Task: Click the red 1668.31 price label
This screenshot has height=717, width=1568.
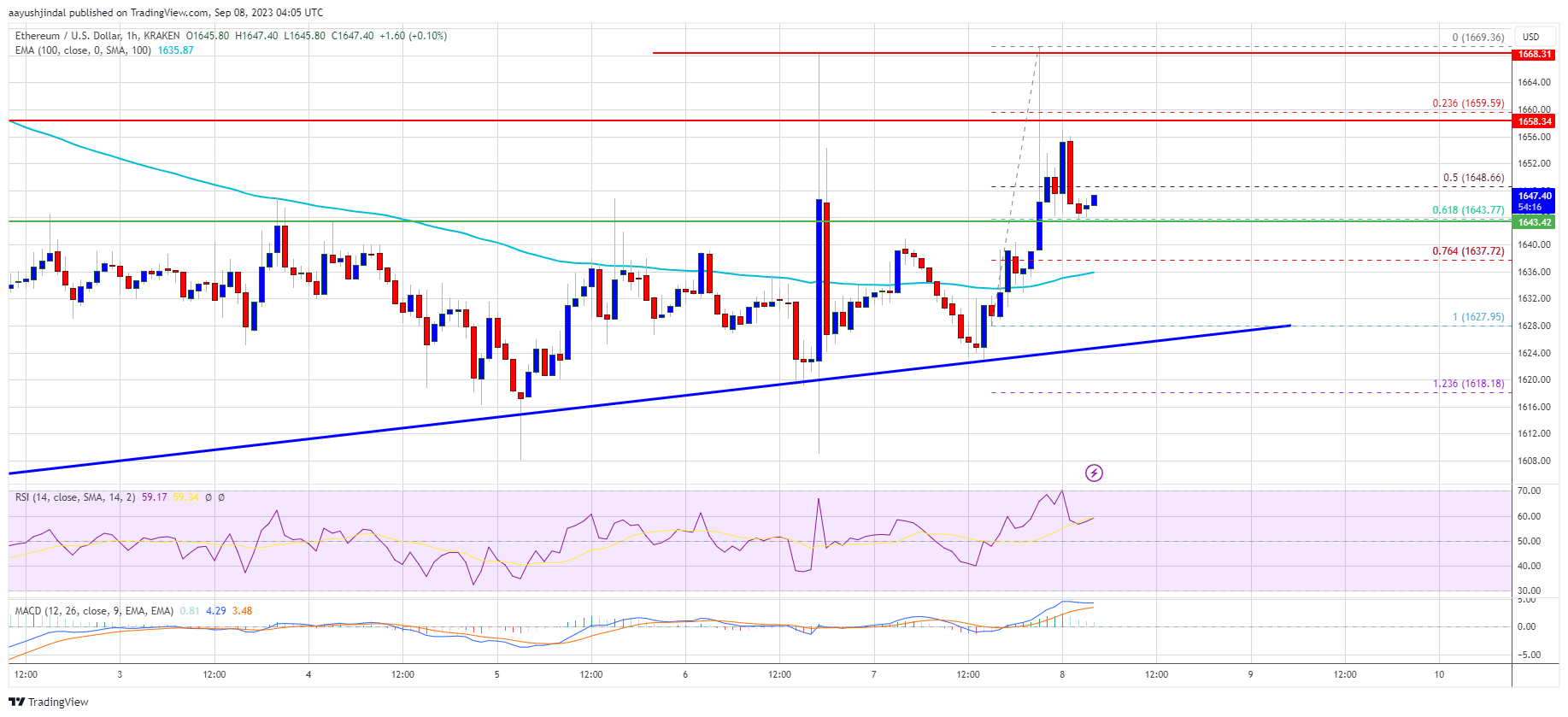Action: tap(1534, 54)
